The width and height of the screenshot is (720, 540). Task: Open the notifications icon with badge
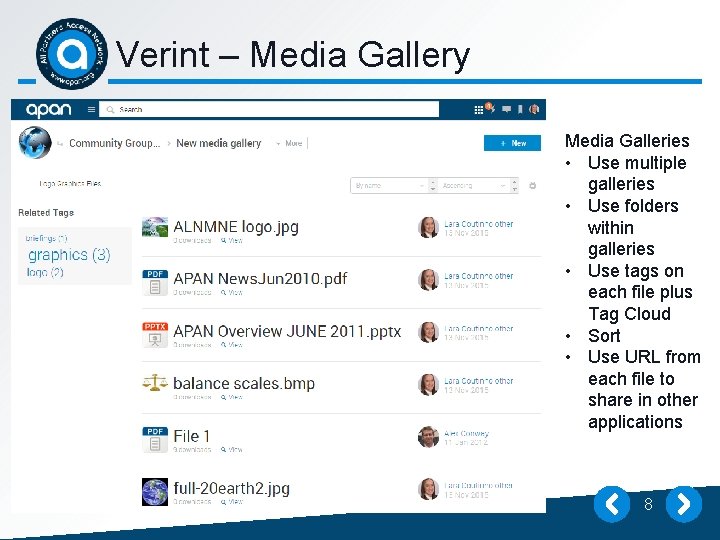tap(490, 108)
